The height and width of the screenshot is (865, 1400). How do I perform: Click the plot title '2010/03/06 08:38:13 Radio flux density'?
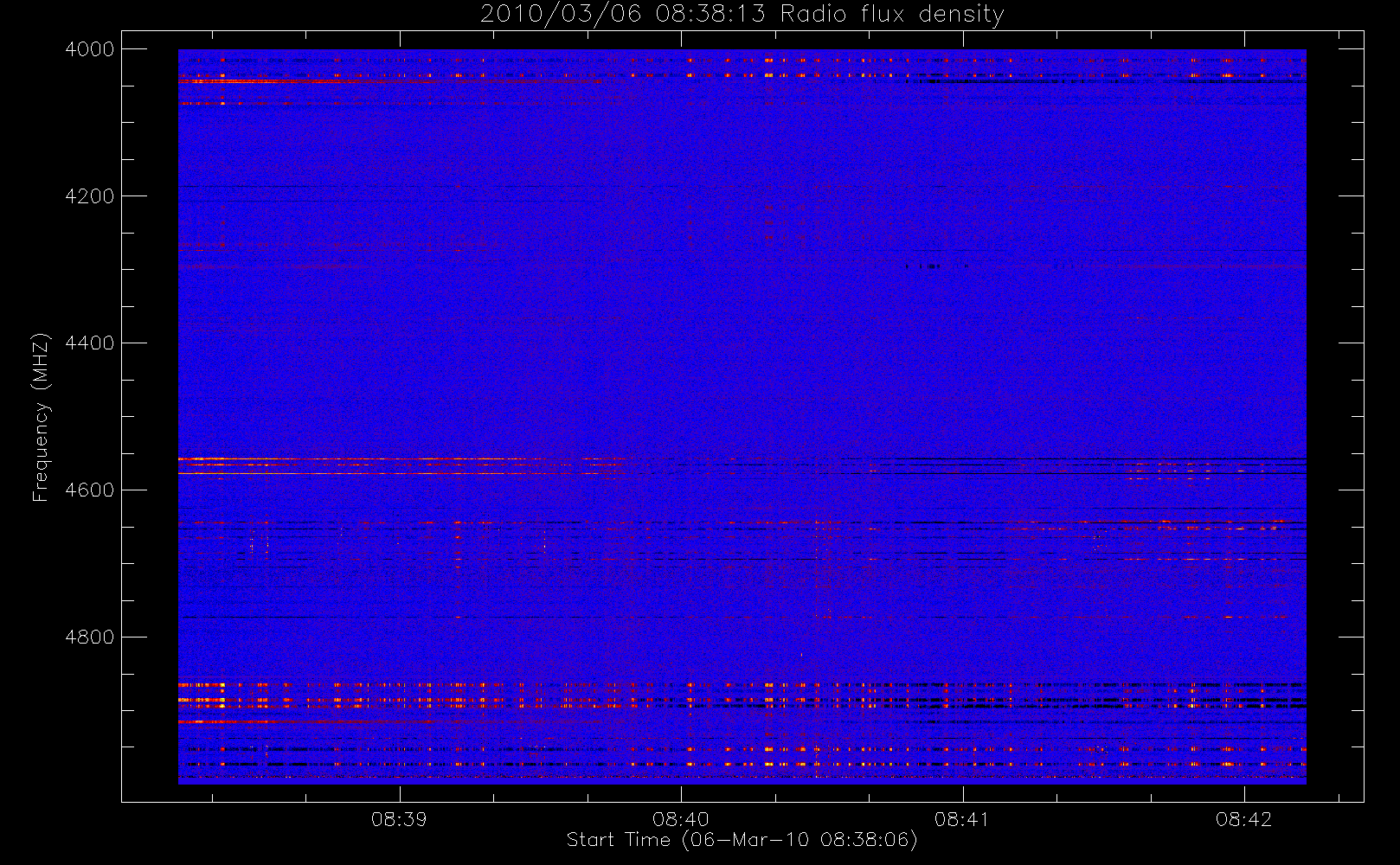click(x=742, y=15)
